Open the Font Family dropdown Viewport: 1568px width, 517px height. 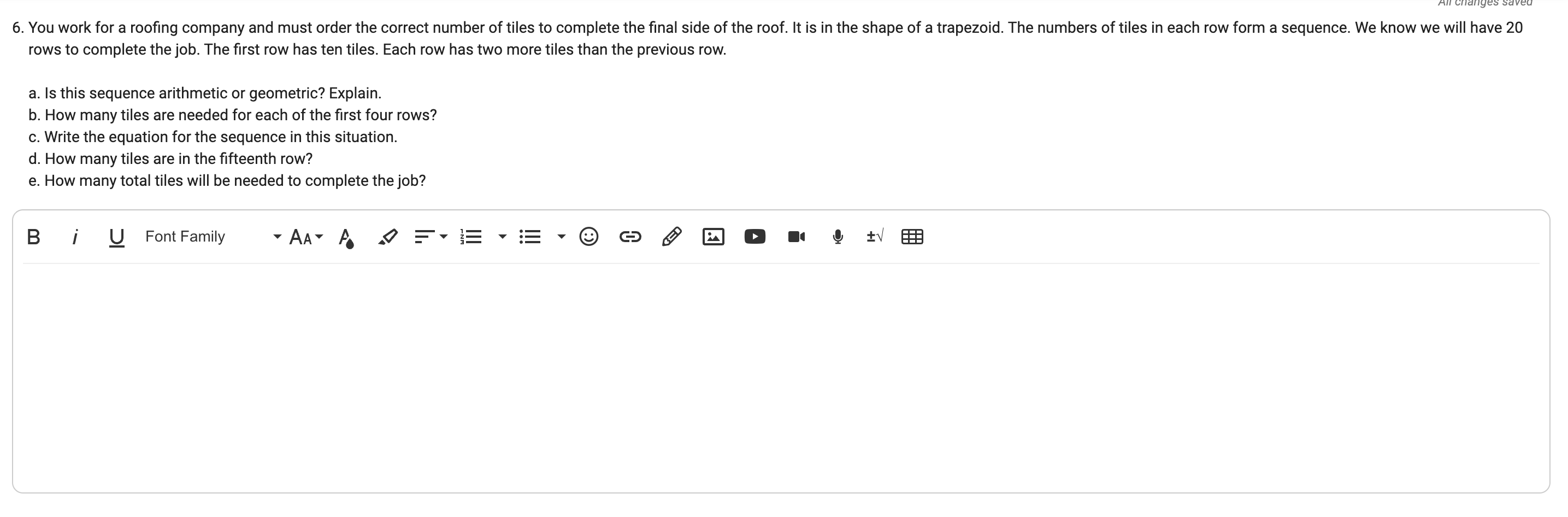pyautogui.click(x=213, y=236)
